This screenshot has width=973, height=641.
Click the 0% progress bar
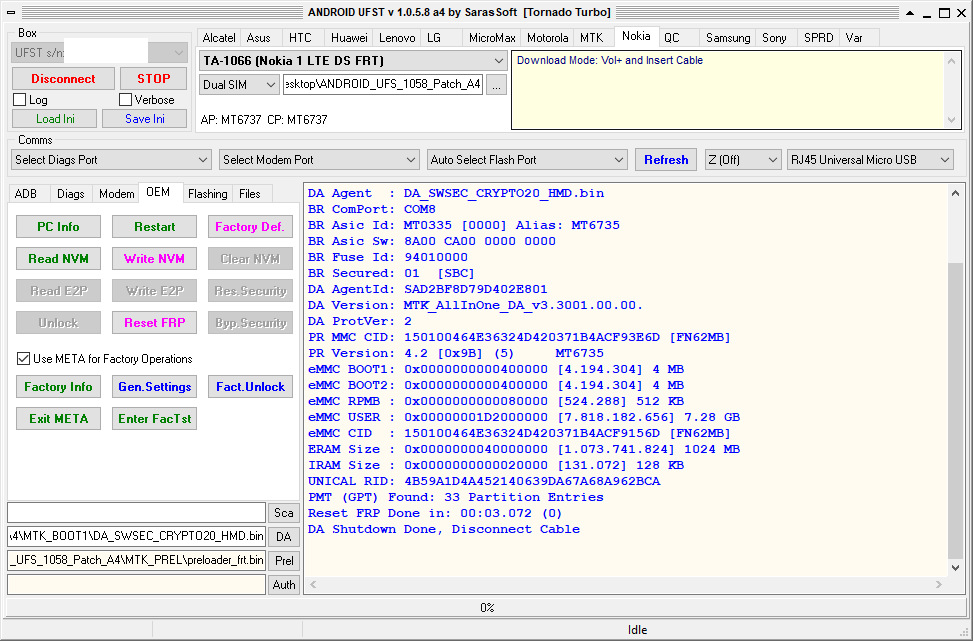(486, 608)
